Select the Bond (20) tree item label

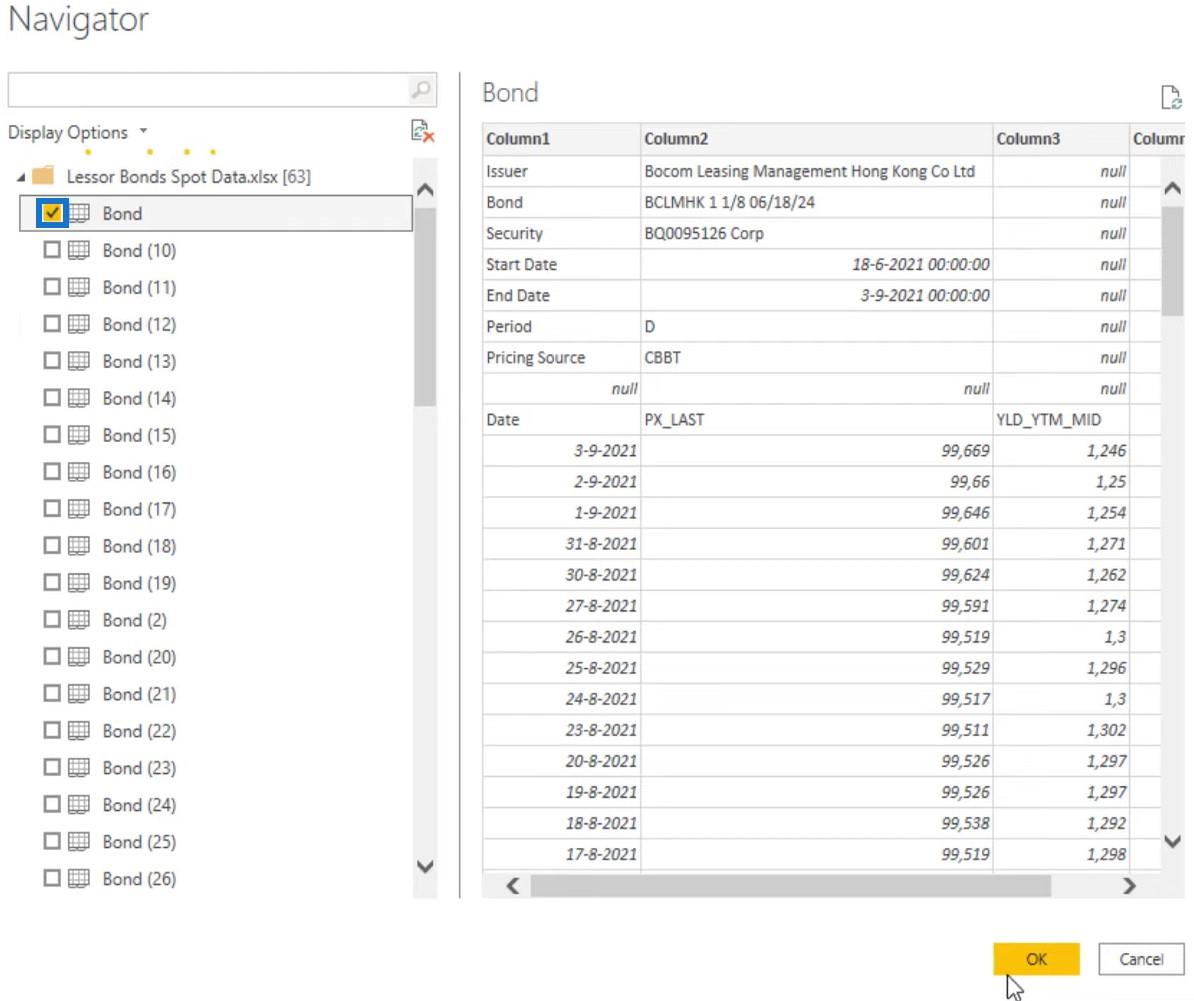(139, 657)
